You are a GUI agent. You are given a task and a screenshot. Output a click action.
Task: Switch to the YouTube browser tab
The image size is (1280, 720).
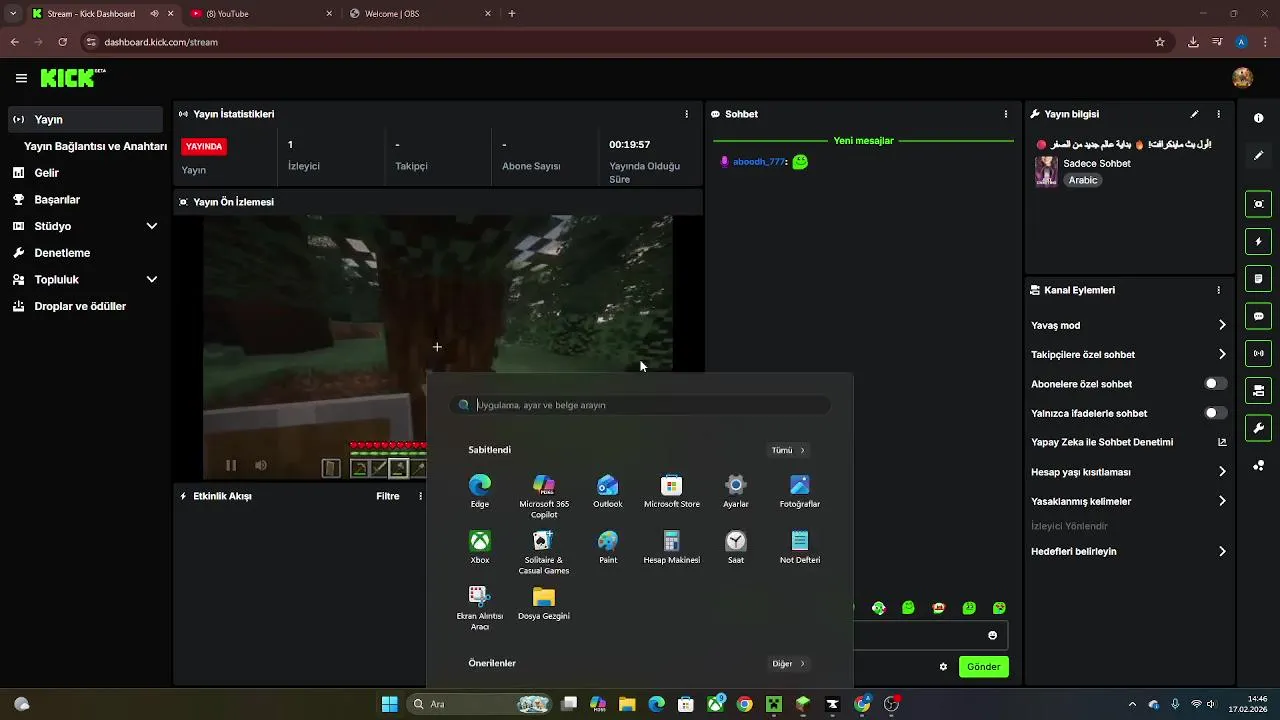(261, 14)
